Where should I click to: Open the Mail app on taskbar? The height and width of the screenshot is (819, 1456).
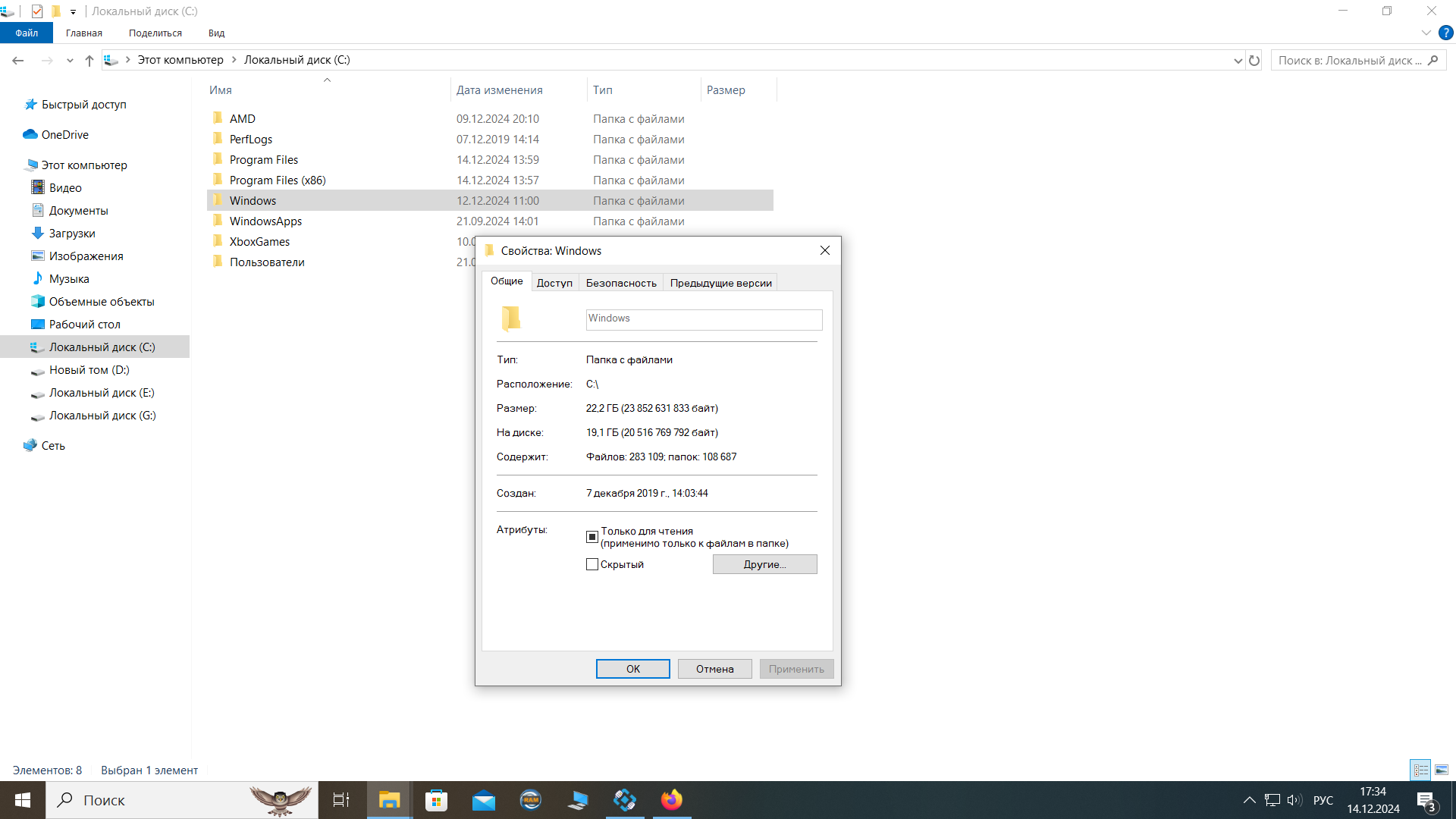[483, 800]
